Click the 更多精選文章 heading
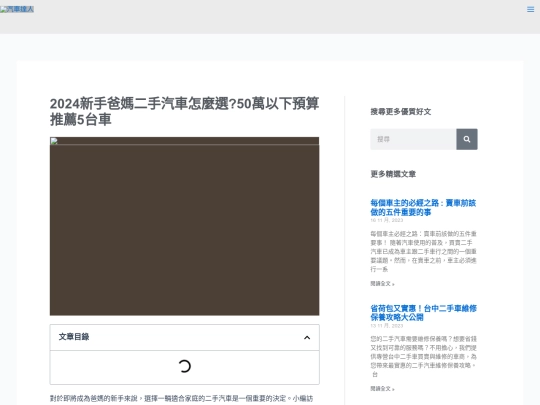 pos(393,174)
